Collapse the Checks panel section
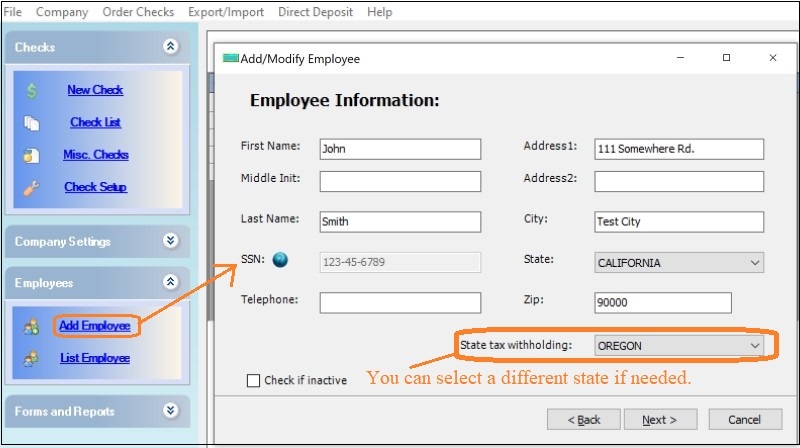This screenshot has width=800, height=448. (x=170, y=47)
